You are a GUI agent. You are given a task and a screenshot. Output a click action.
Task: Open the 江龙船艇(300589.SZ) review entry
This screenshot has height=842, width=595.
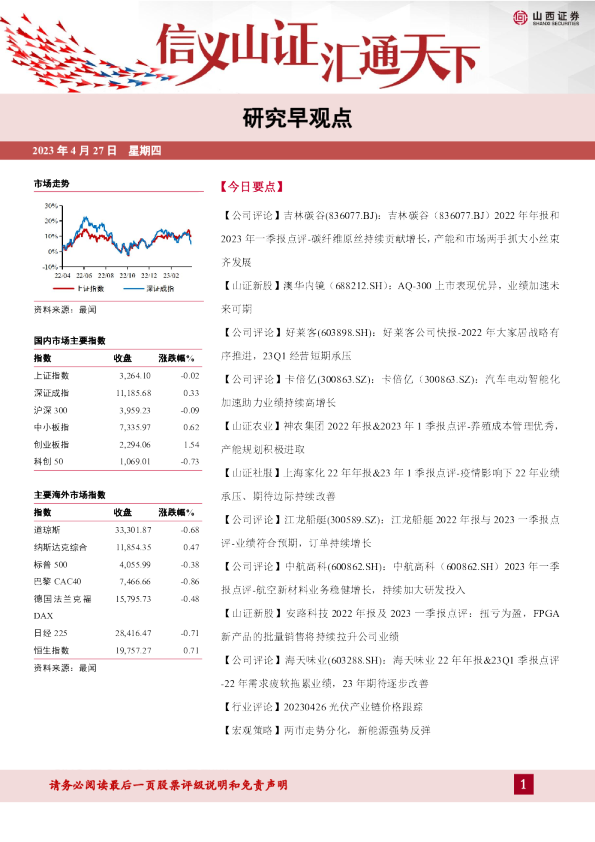point(390,531)
